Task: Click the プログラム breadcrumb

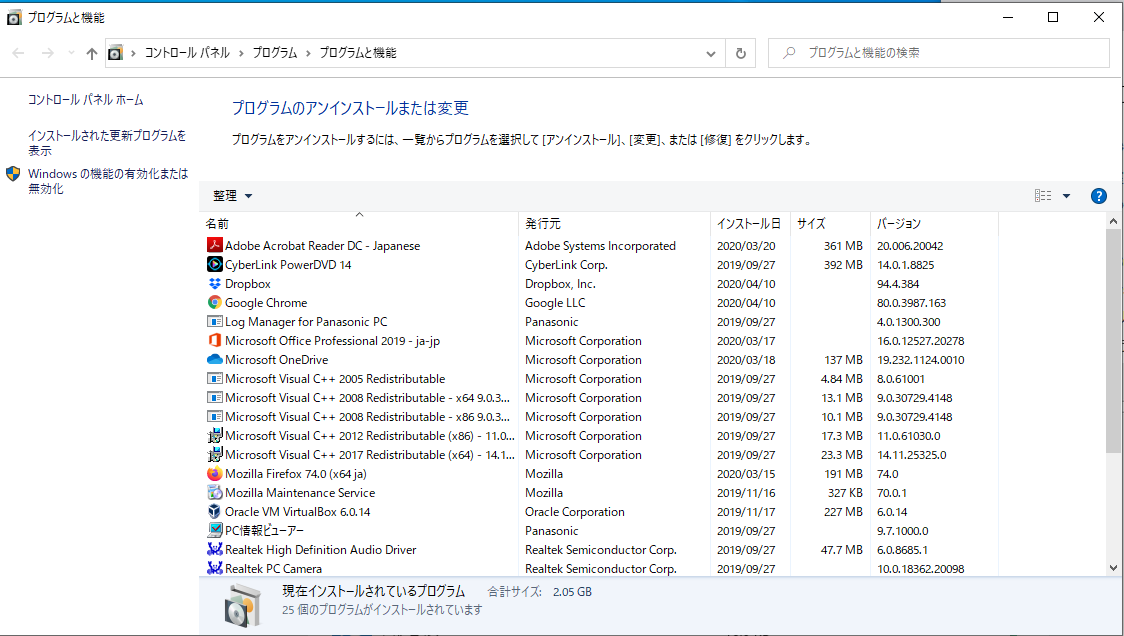Action: point(275,53)
